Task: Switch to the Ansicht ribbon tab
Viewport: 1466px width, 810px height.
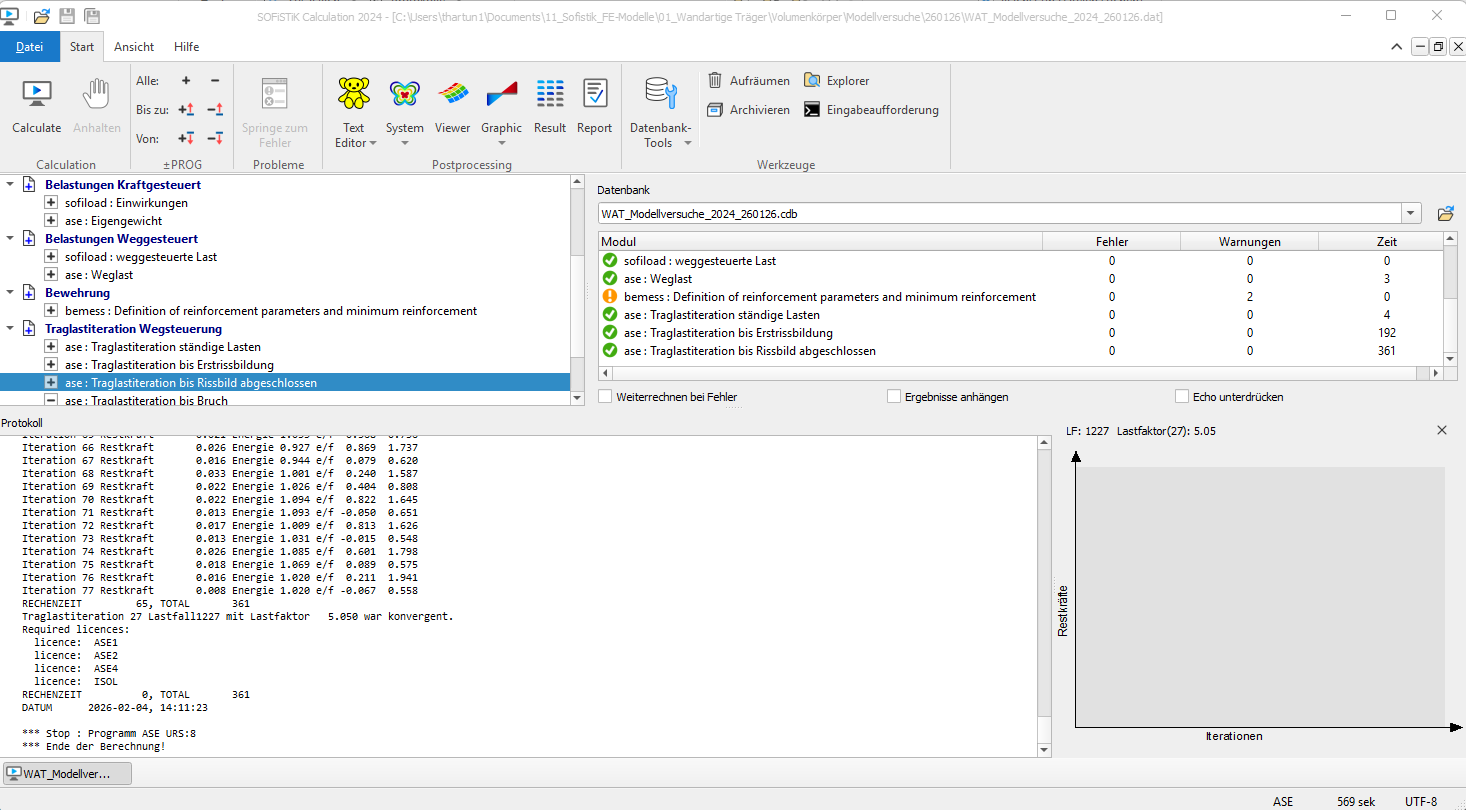Action: click(134, 47)
